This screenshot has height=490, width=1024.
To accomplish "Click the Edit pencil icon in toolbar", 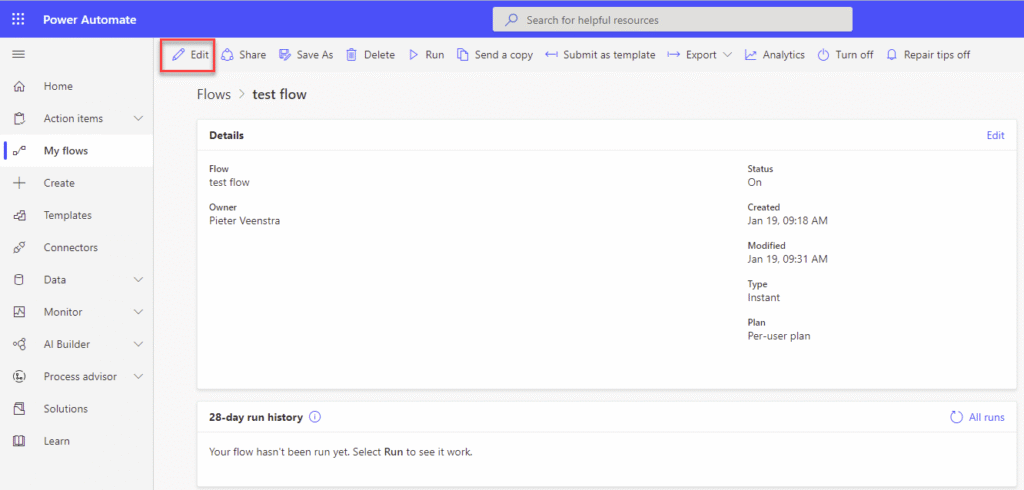I will pos(178,55).
